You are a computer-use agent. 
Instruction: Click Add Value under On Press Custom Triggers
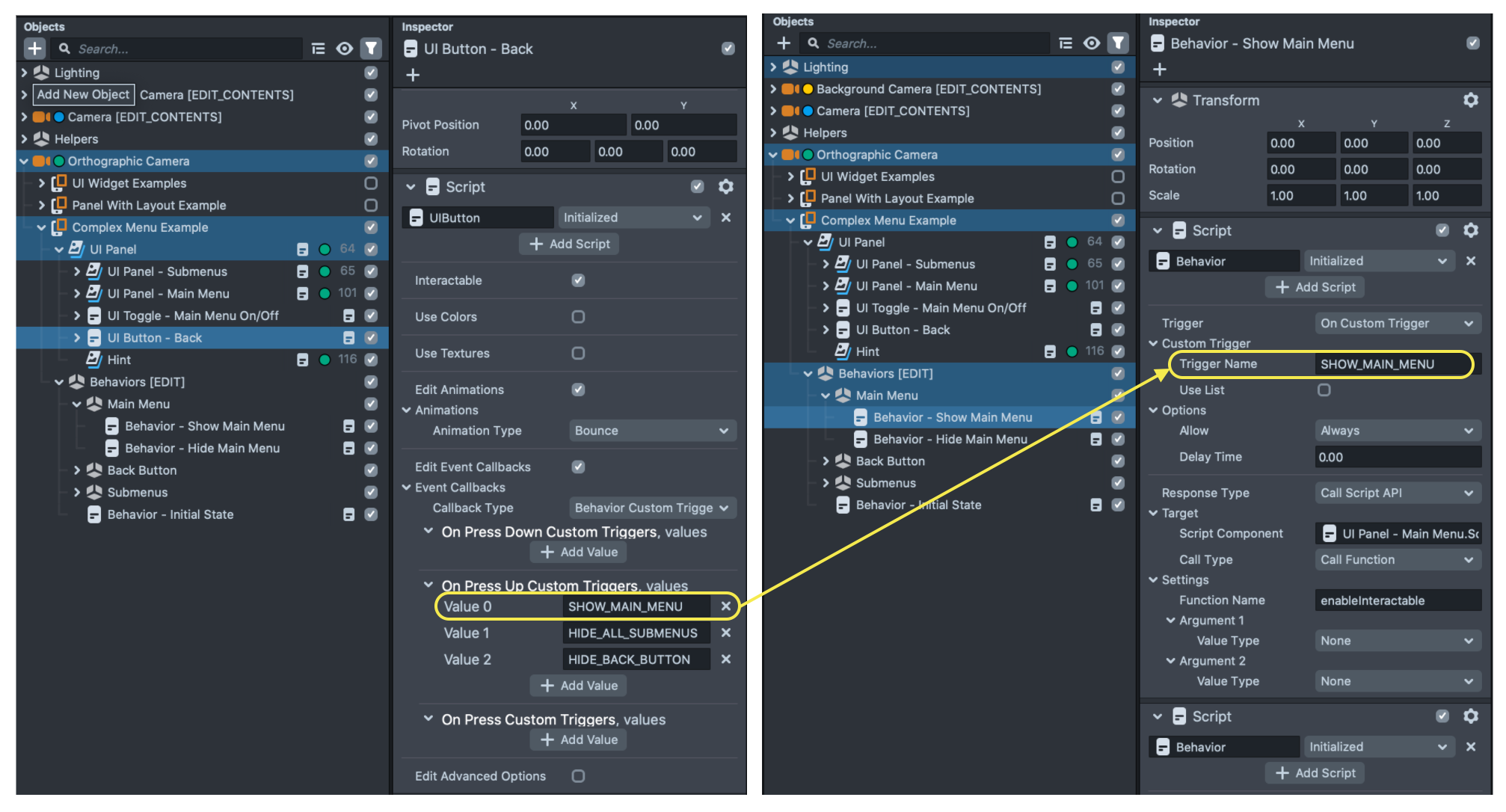(x=579, y=739)
